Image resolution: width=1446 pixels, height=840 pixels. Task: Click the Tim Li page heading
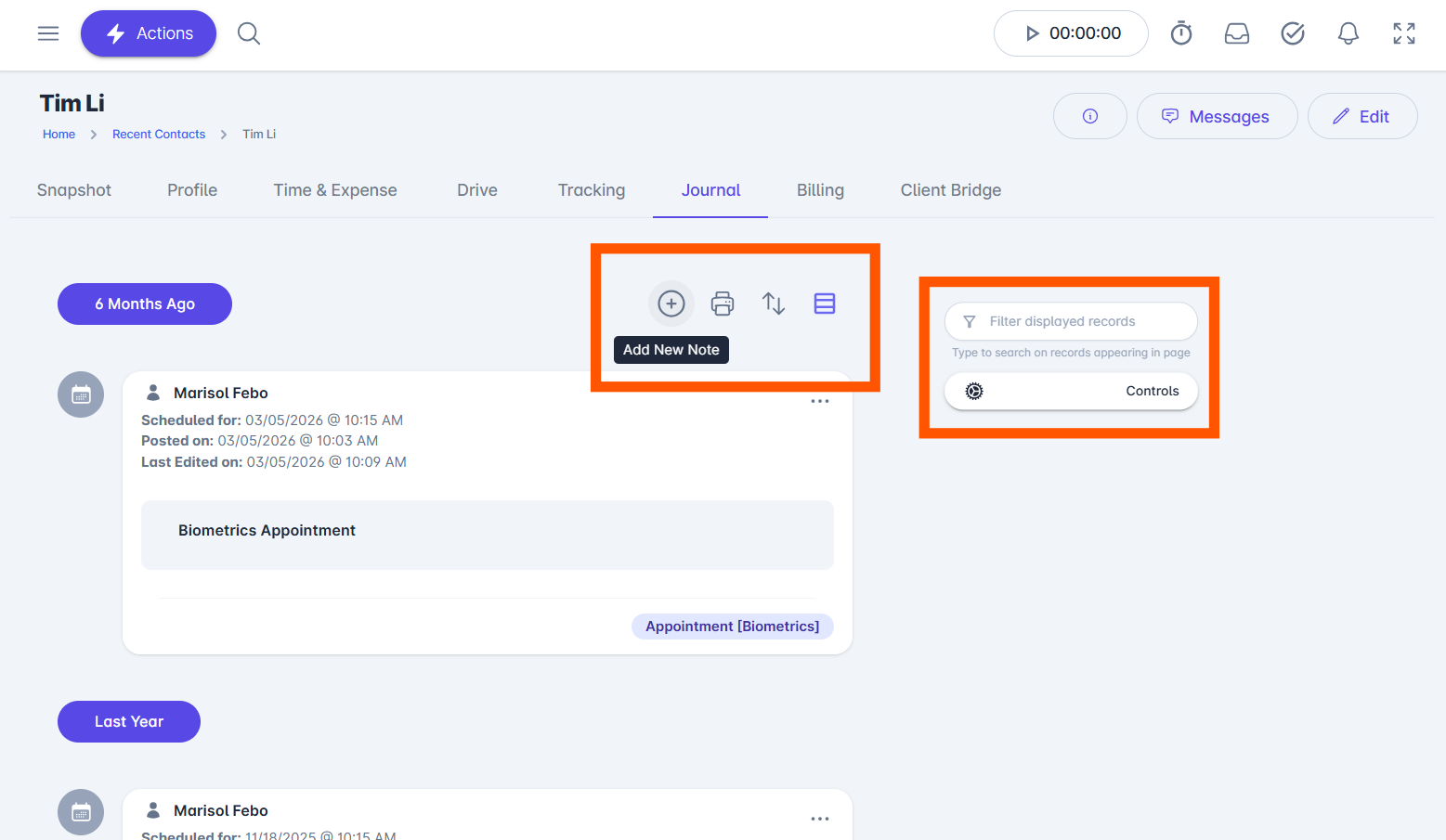(x=72, y=103)
